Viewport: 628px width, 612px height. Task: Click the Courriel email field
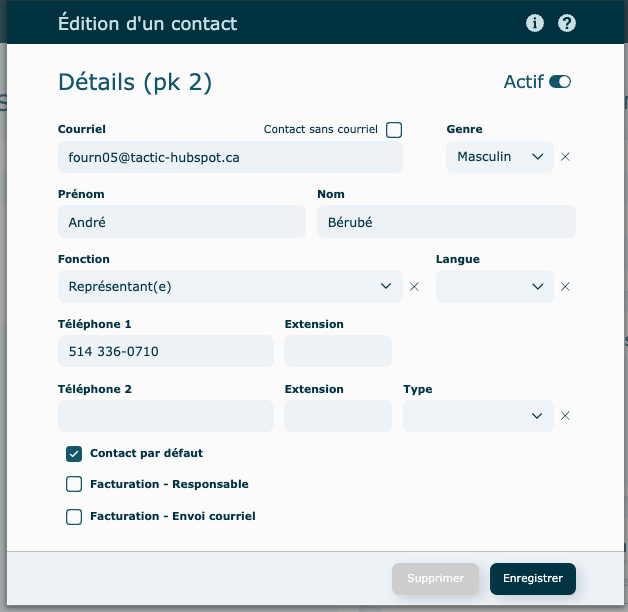click(230, 157)
